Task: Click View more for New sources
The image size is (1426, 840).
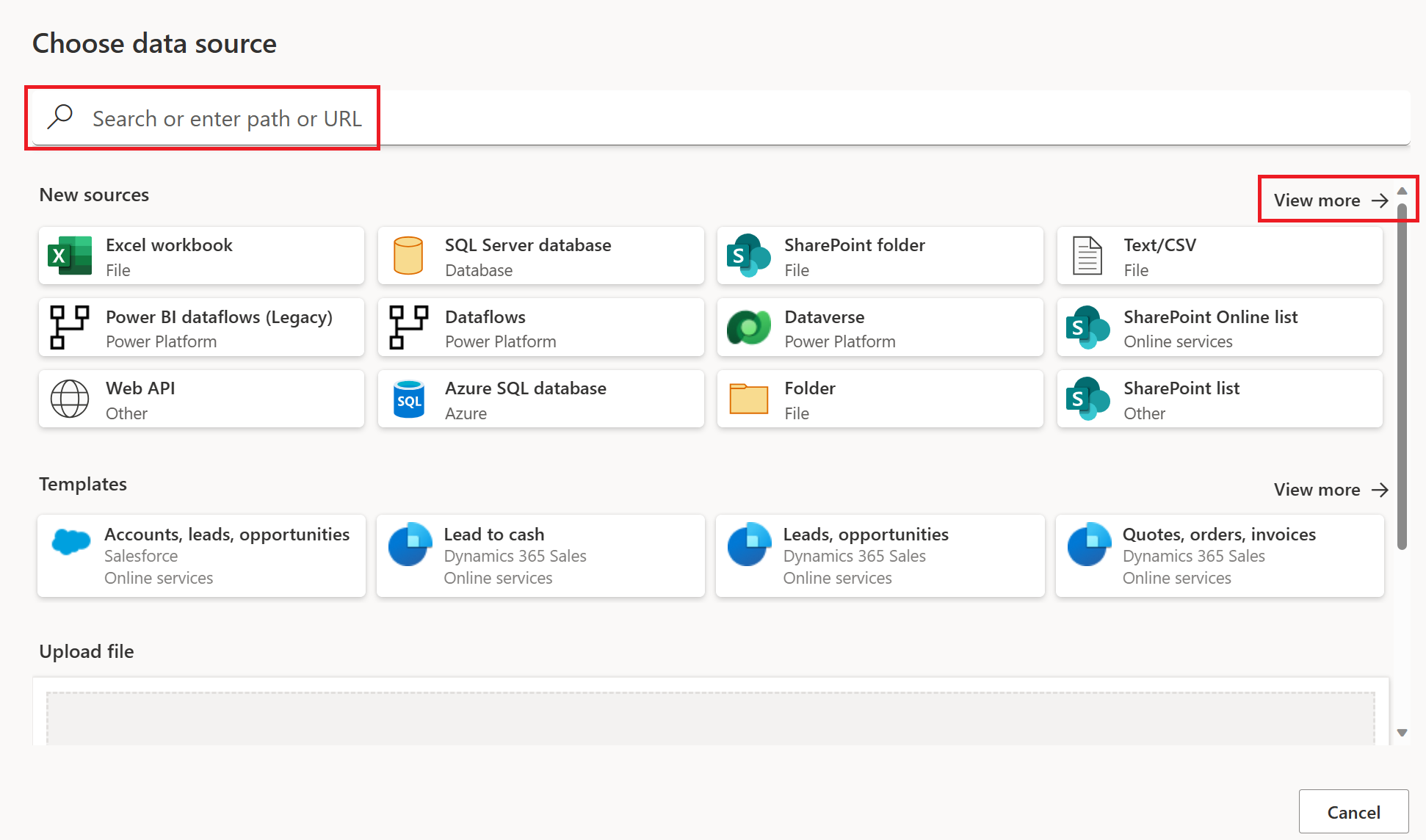Action: click(1330, 200)
